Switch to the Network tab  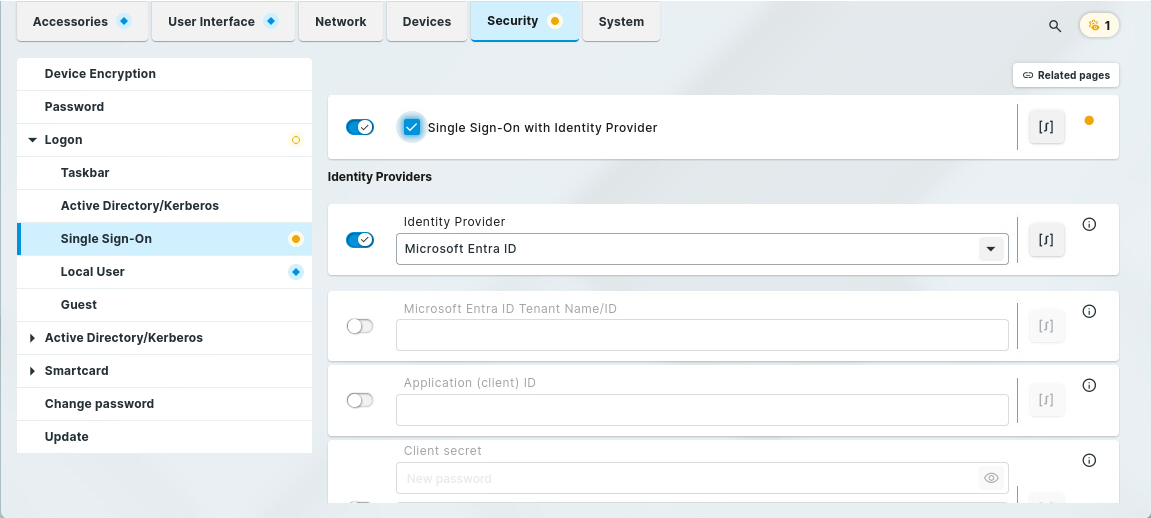pos(340,21)
